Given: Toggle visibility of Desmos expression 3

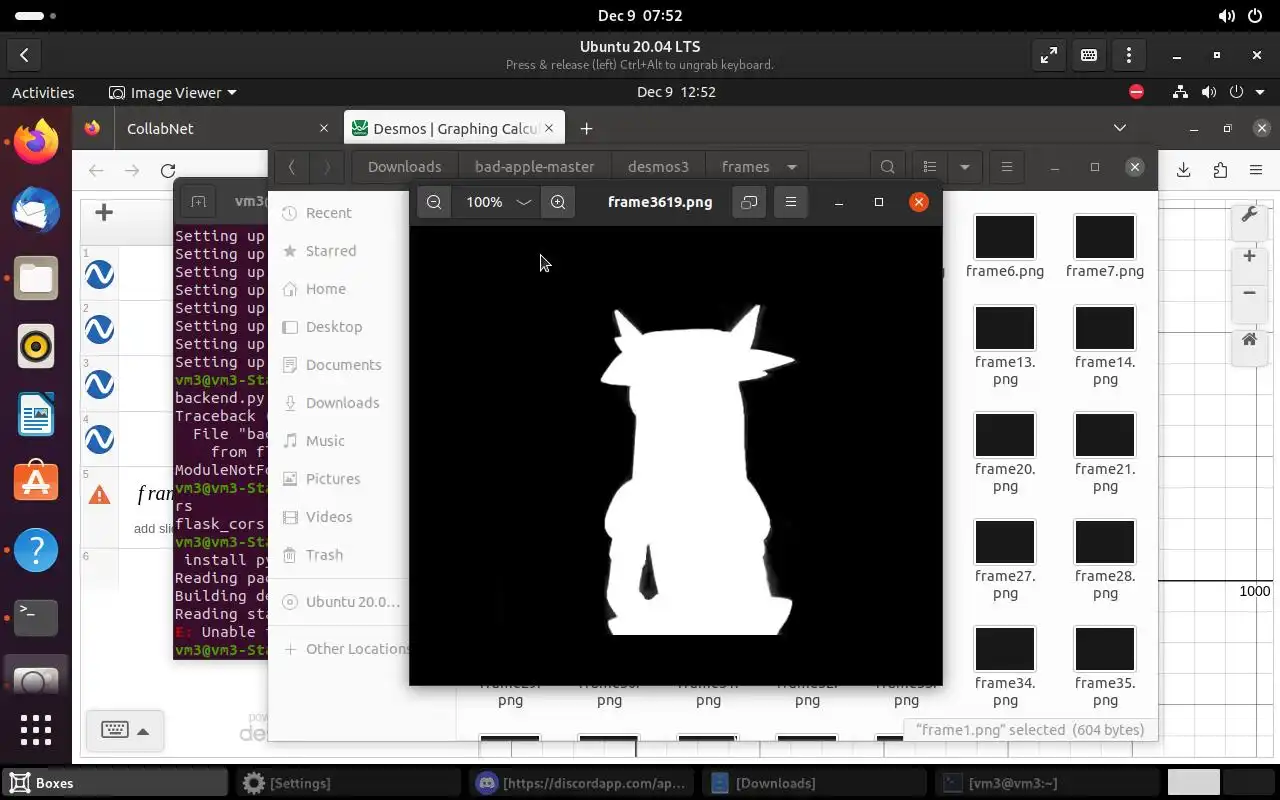Looking at the screenshot, I should [99, 384].
